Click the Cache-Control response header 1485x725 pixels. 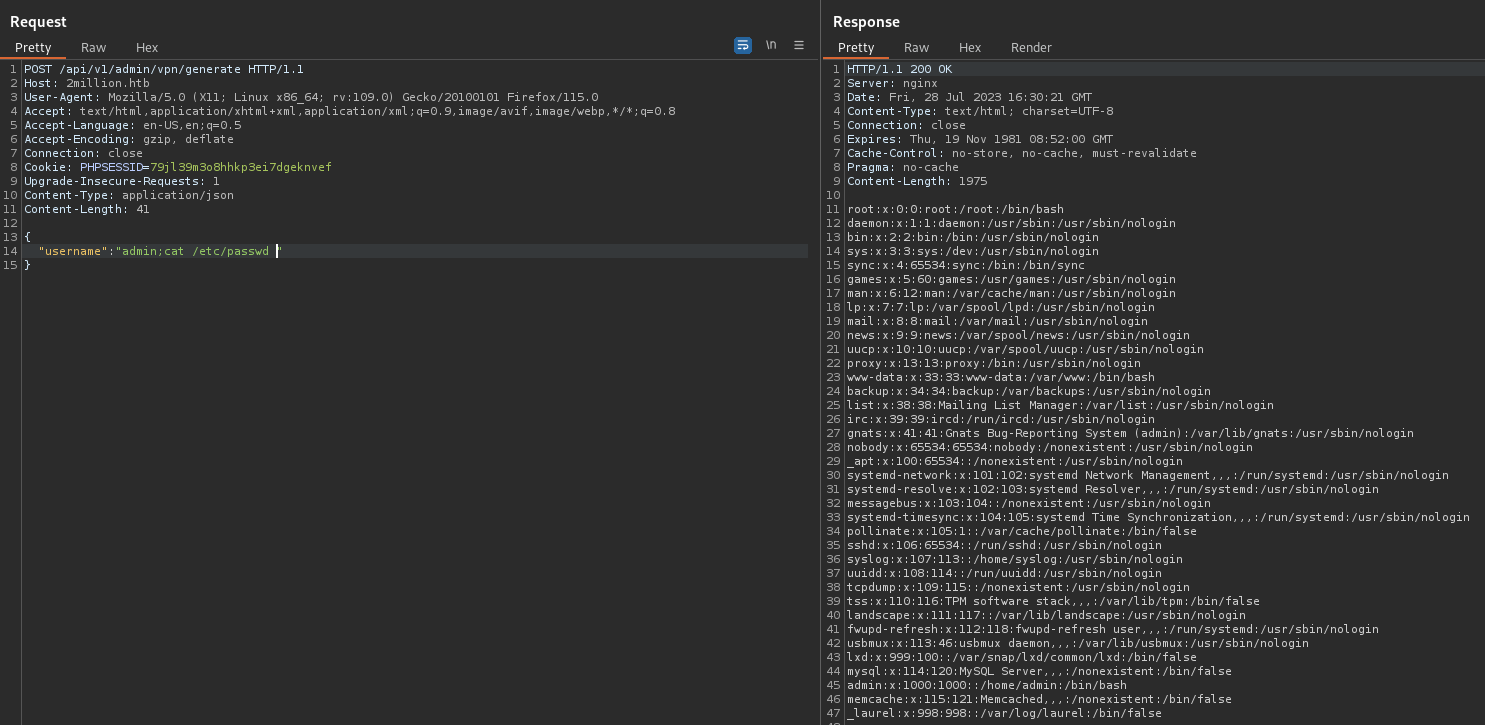(1021, 153)
